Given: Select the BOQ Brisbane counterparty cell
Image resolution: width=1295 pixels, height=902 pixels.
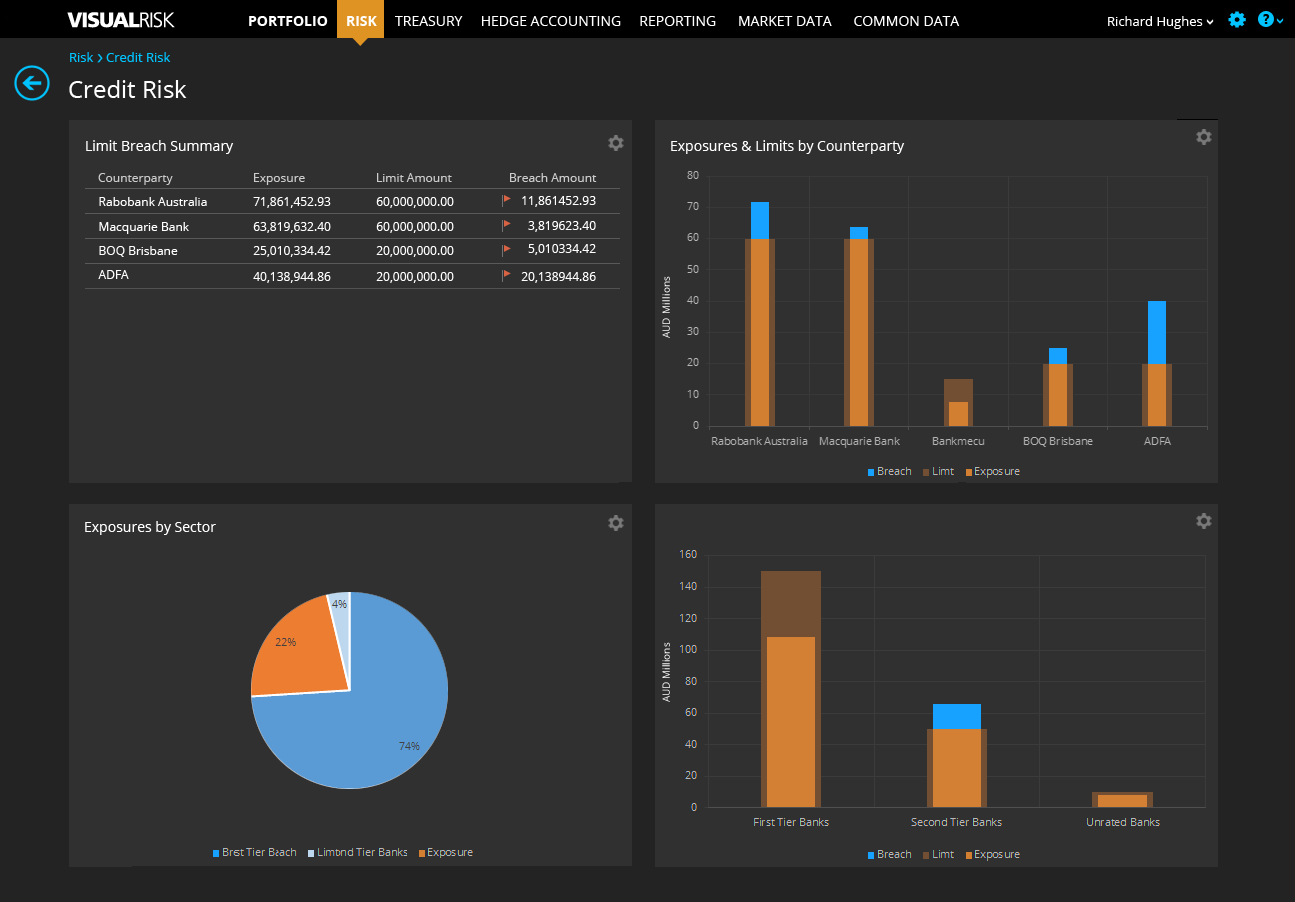Looking at the screenshot, I should (138, 250).
